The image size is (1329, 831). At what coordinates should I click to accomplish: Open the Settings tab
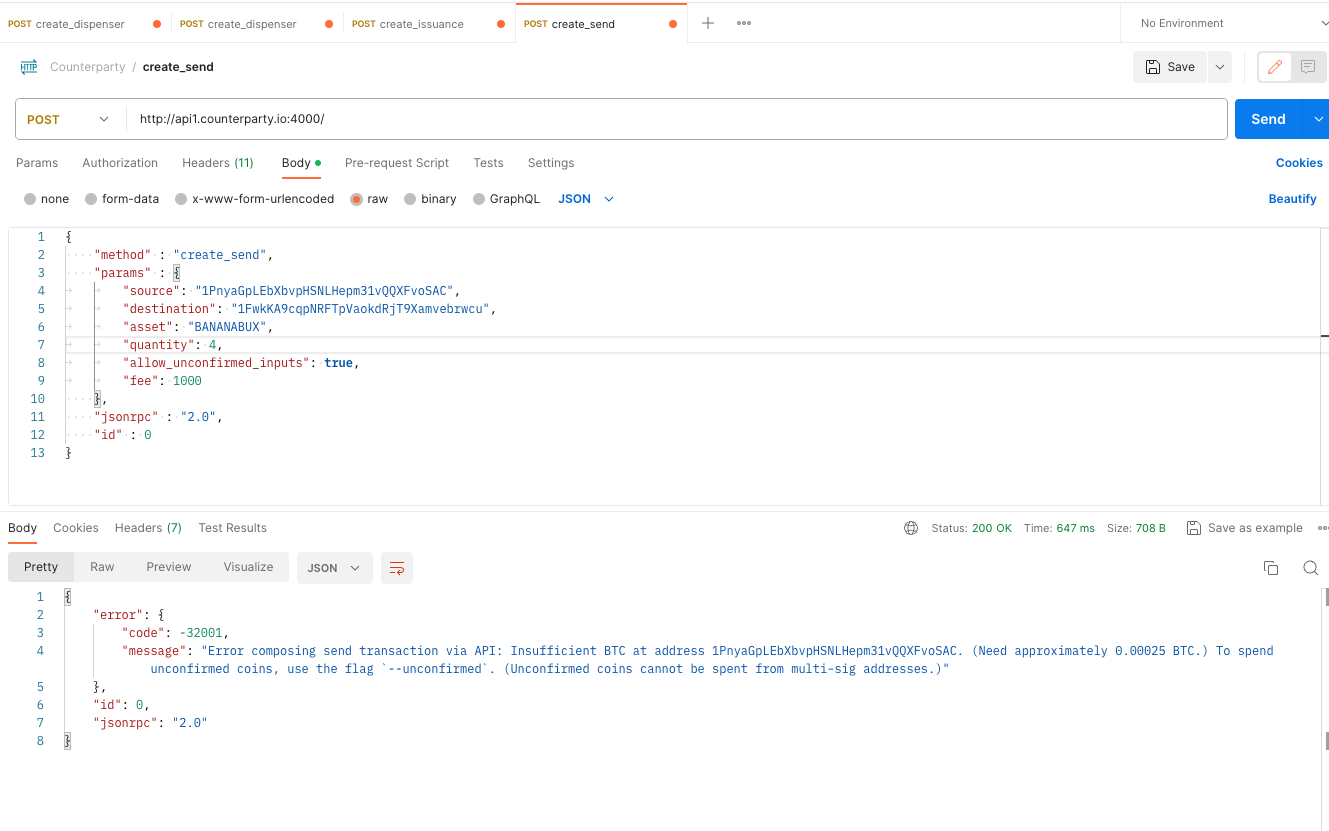(551, 163)
